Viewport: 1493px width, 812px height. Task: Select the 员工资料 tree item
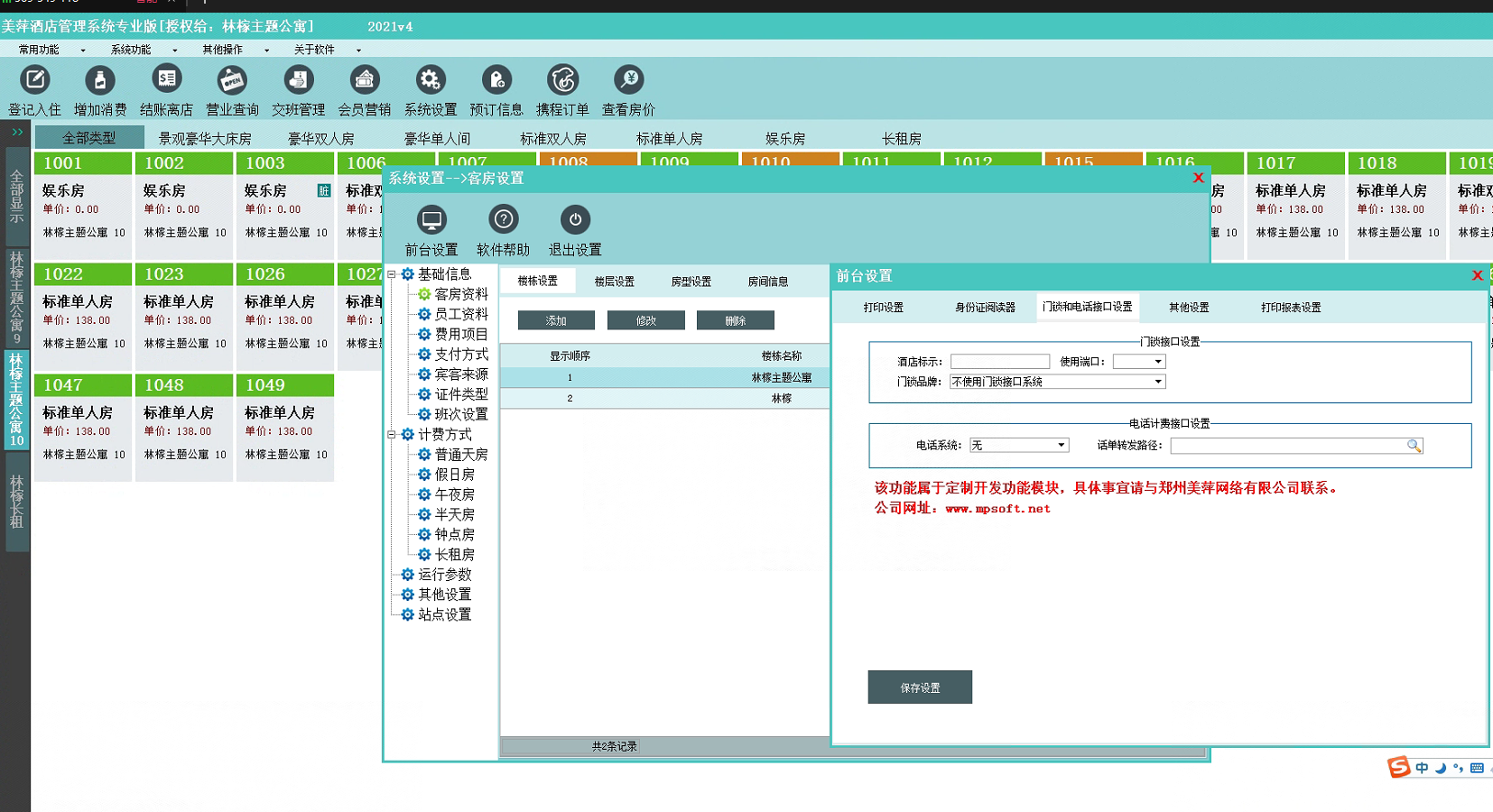coord(460,314)
